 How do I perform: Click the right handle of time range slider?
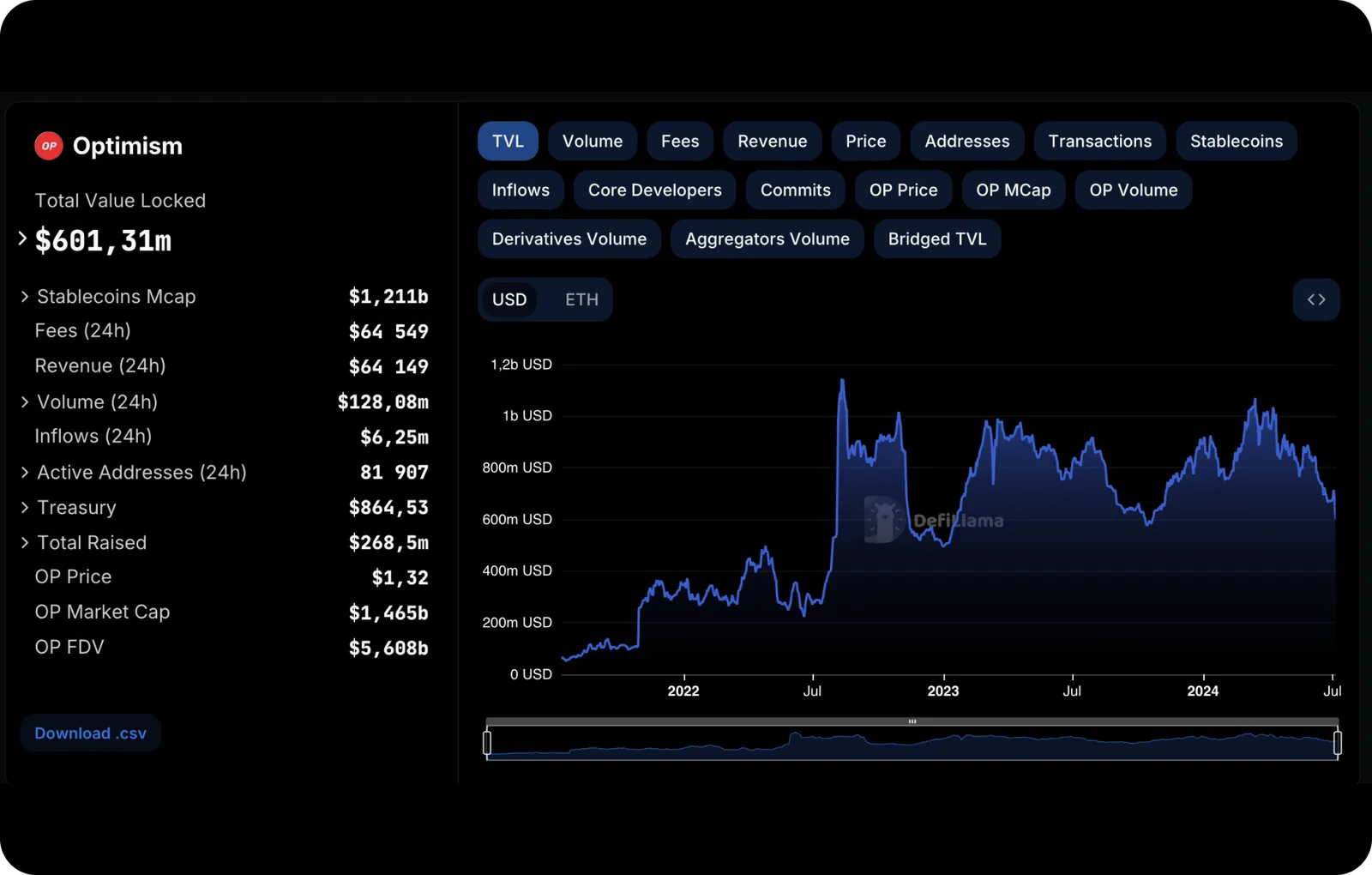[1338, 743]
